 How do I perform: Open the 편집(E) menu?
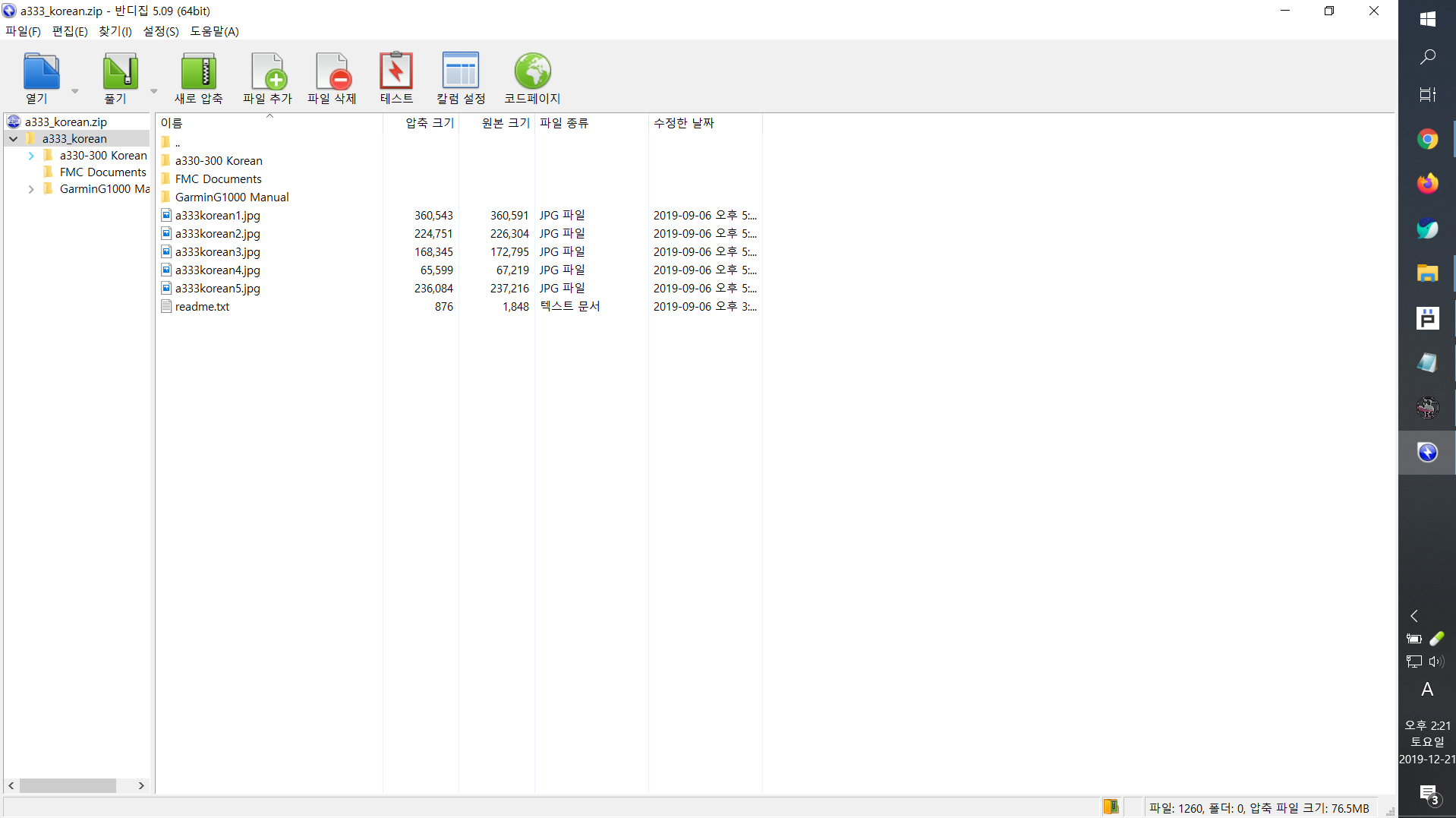[69, 31]
